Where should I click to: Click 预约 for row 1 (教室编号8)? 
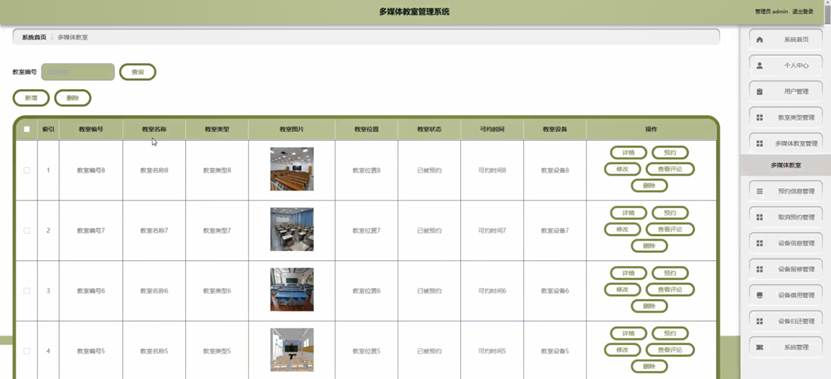[x=670, y=153]
